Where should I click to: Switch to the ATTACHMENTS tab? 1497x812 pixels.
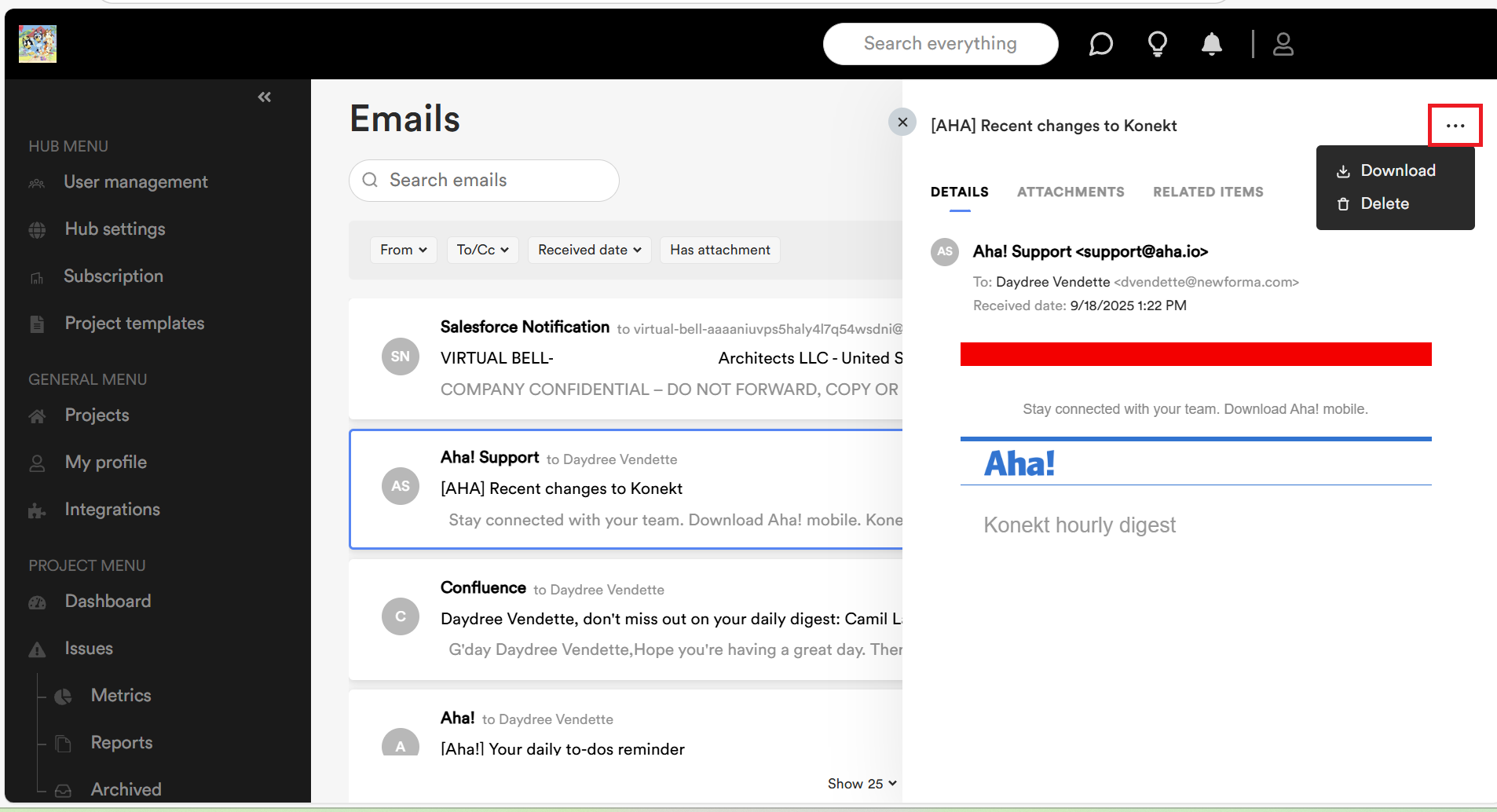click(1071, 192)
